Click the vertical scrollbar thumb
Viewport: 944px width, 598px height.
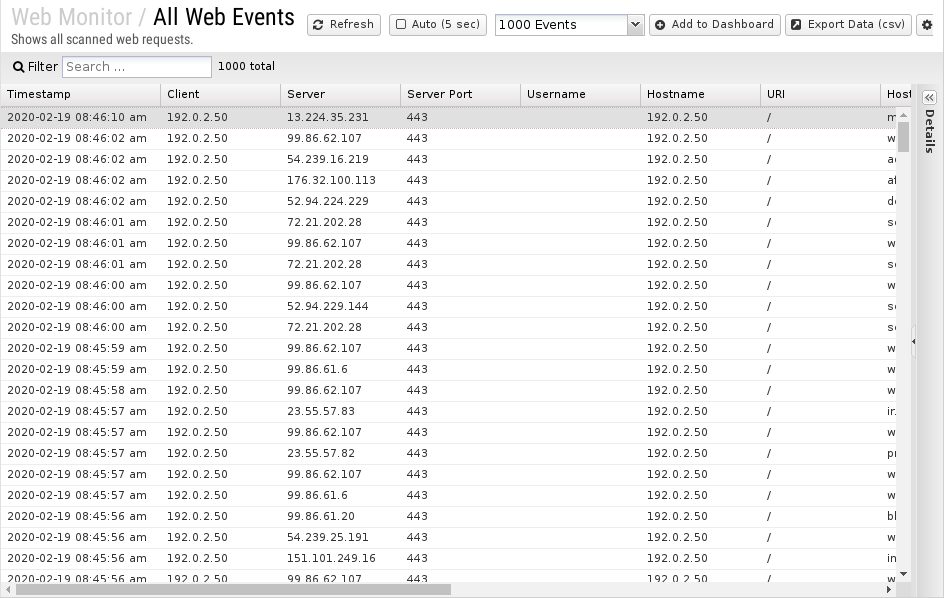click(x=903, y=137)
